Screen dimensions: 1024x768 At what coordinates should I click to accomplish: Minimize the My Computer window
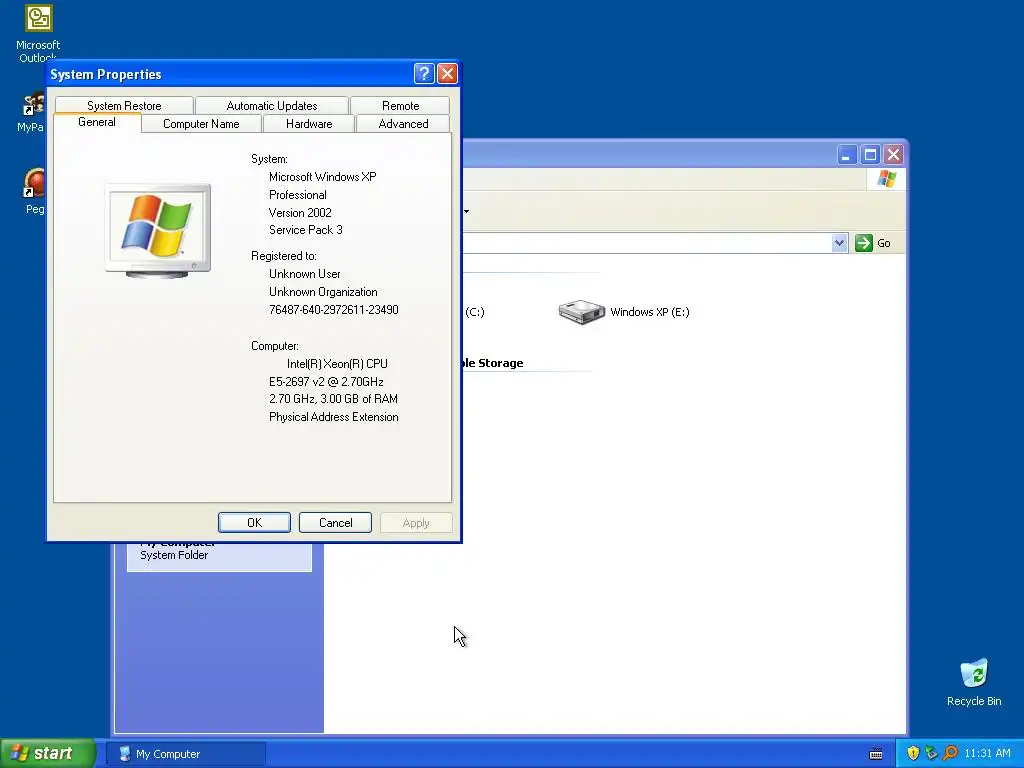pyautogui.click(x=846, y=155)
